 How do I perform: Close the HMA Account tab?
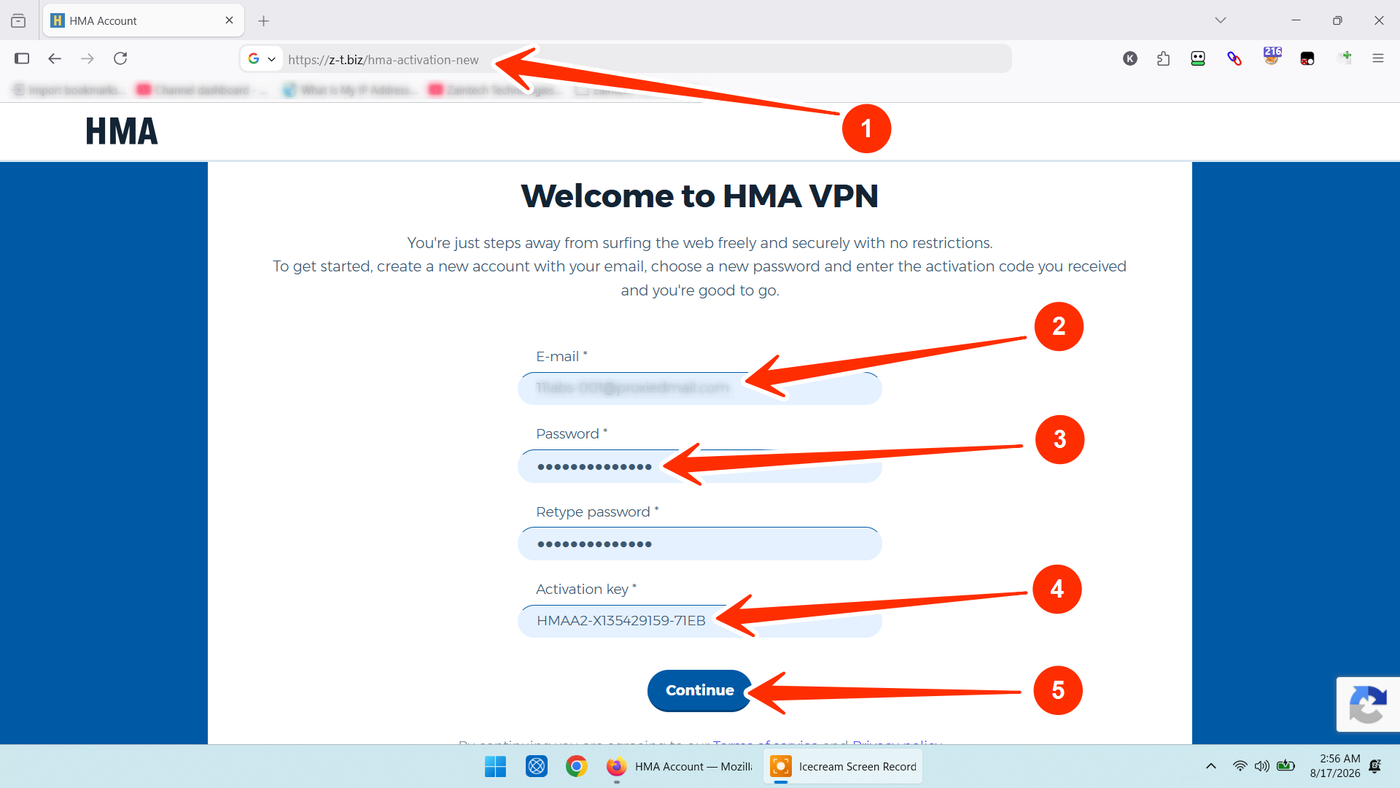229,20
